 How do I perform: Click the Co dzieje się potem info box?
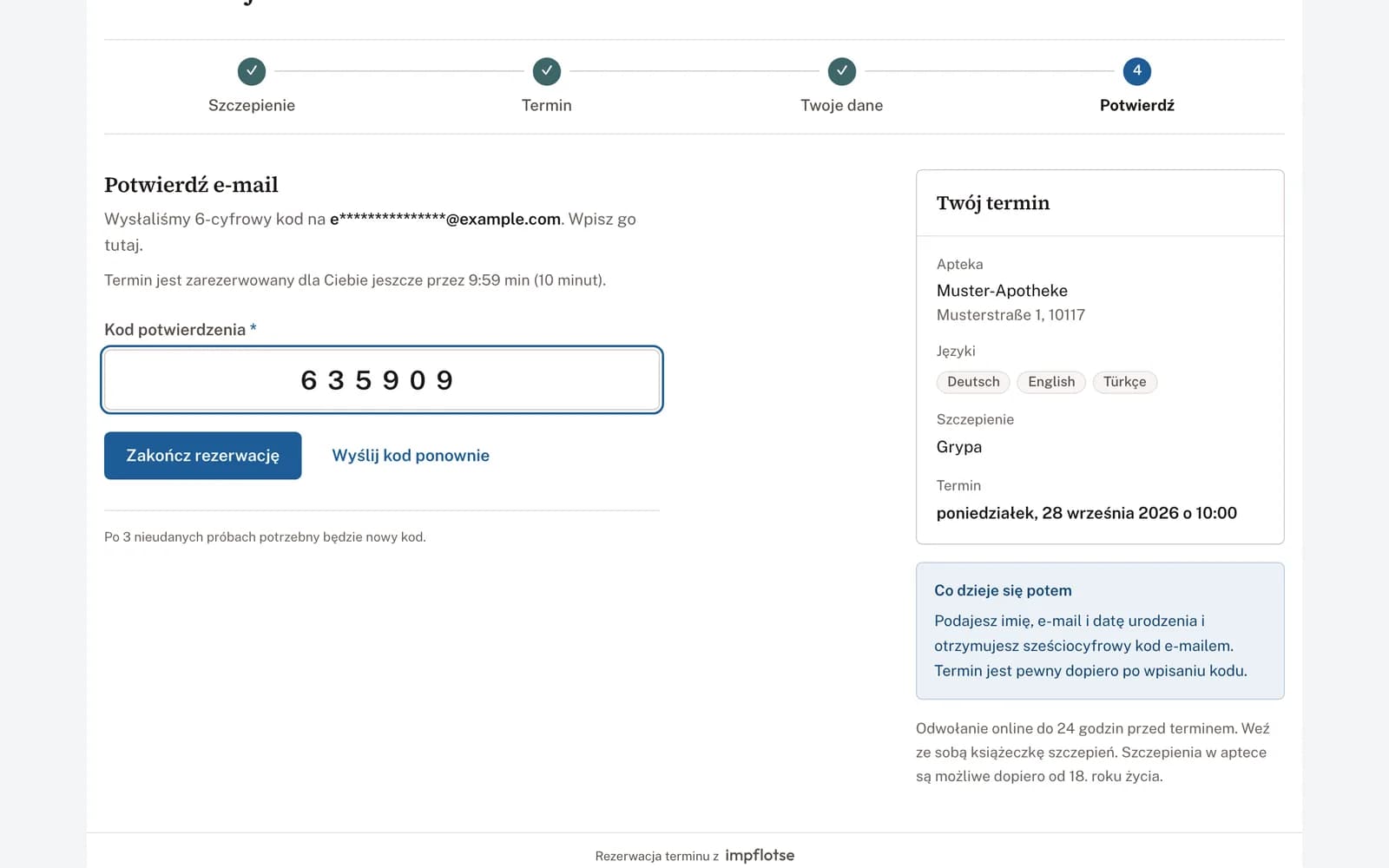1100,631
